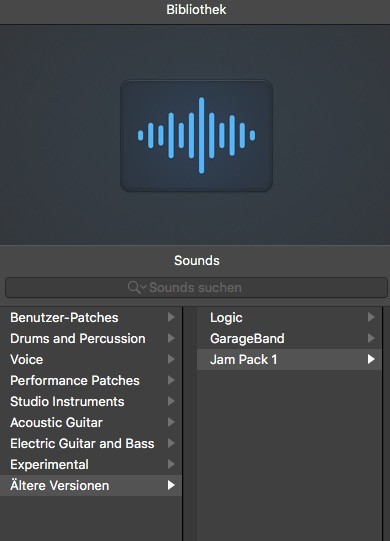Choose the Studio Instruments category
The width and height of the screenshot is (390, 541).
91,402
